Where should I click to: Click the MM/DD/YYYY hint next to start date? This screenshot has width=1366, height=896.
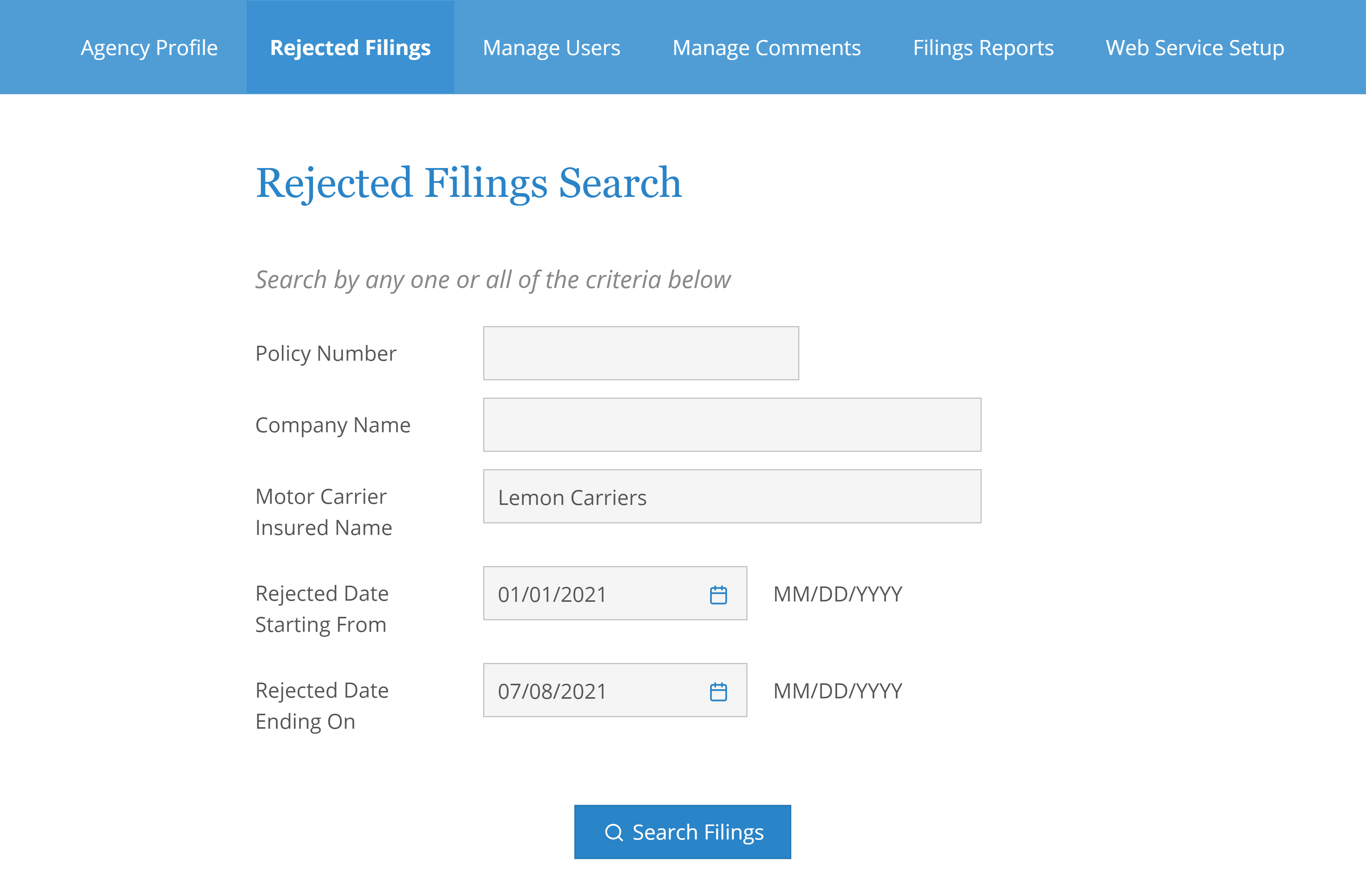(837, 594)
